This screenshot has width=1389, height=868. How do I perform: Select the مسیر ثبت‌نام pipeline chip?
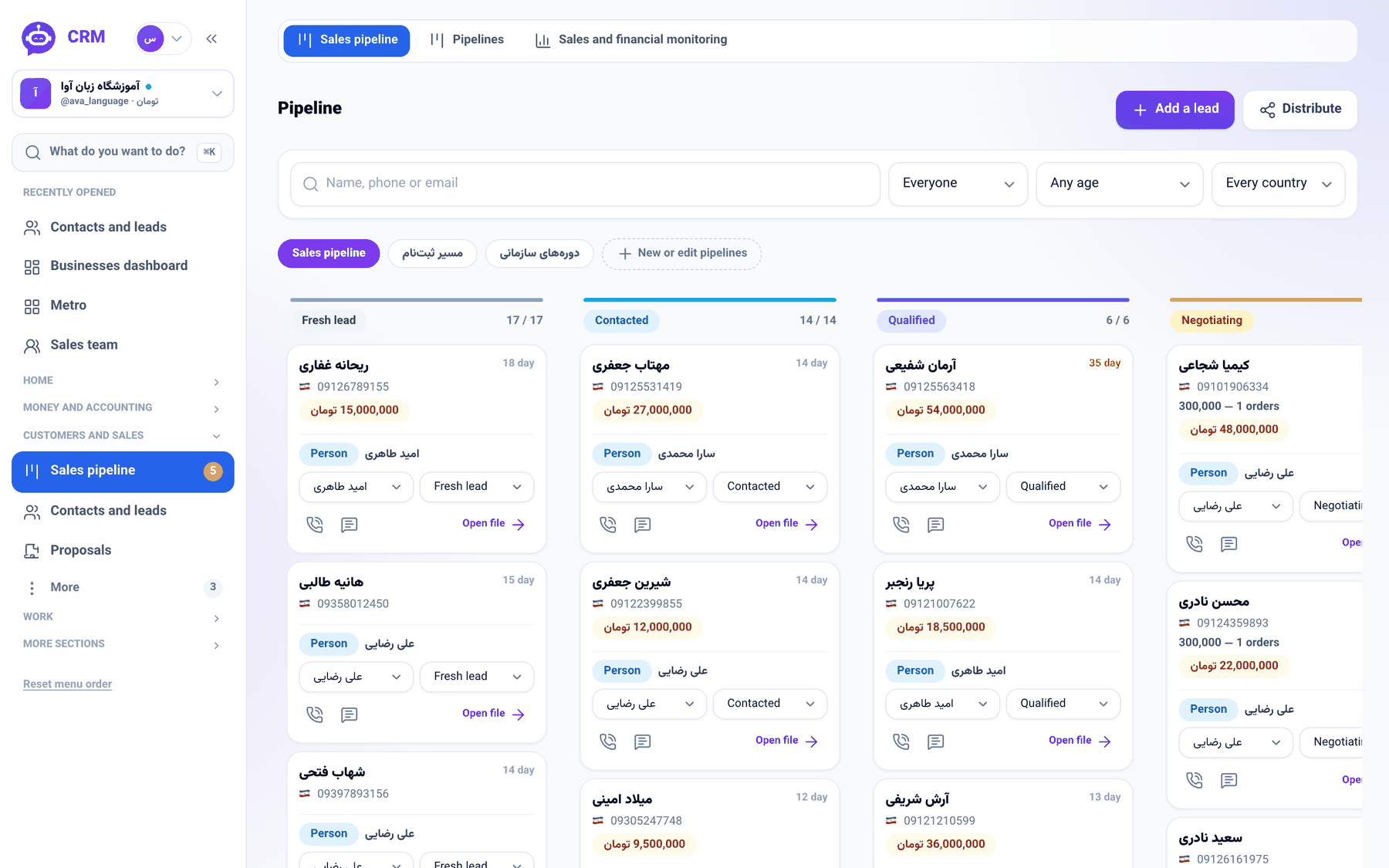click(432, 253)
